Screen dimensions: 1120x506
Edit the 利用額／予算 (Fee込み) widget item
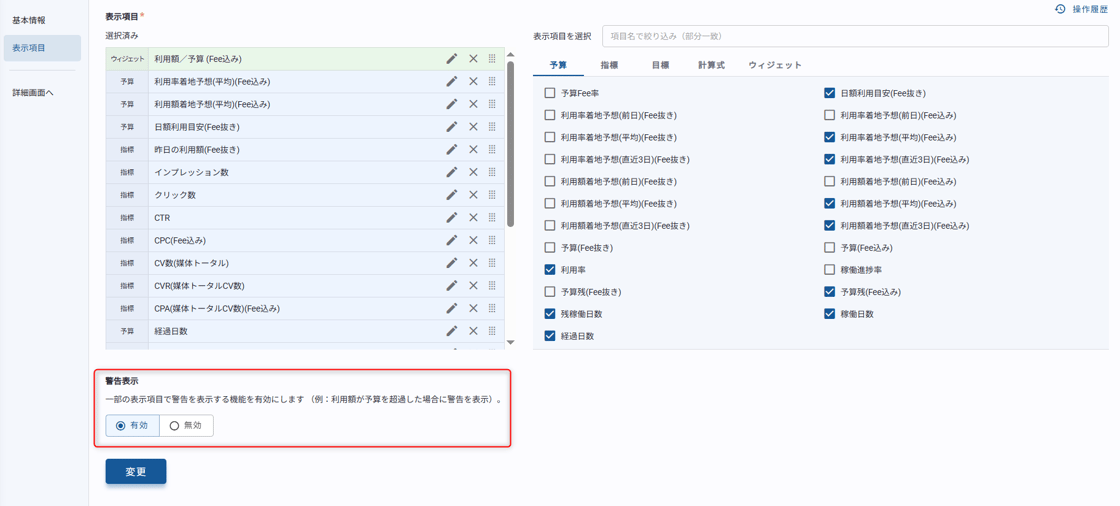(452, 59)
